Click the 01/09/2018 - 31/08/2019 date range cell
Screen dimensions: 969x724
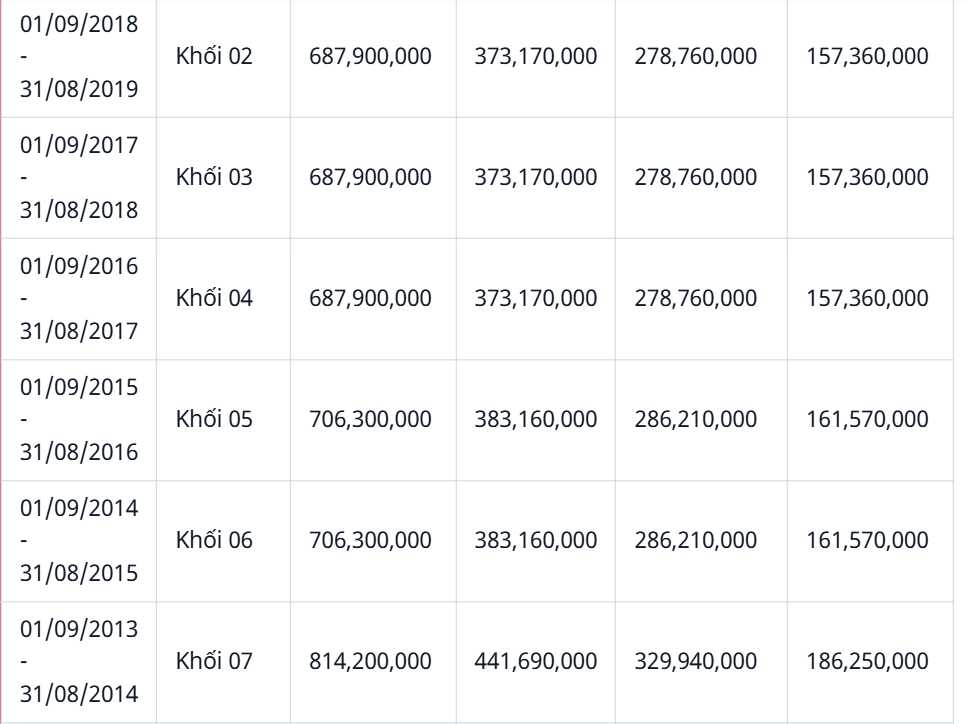click(79, 56)
